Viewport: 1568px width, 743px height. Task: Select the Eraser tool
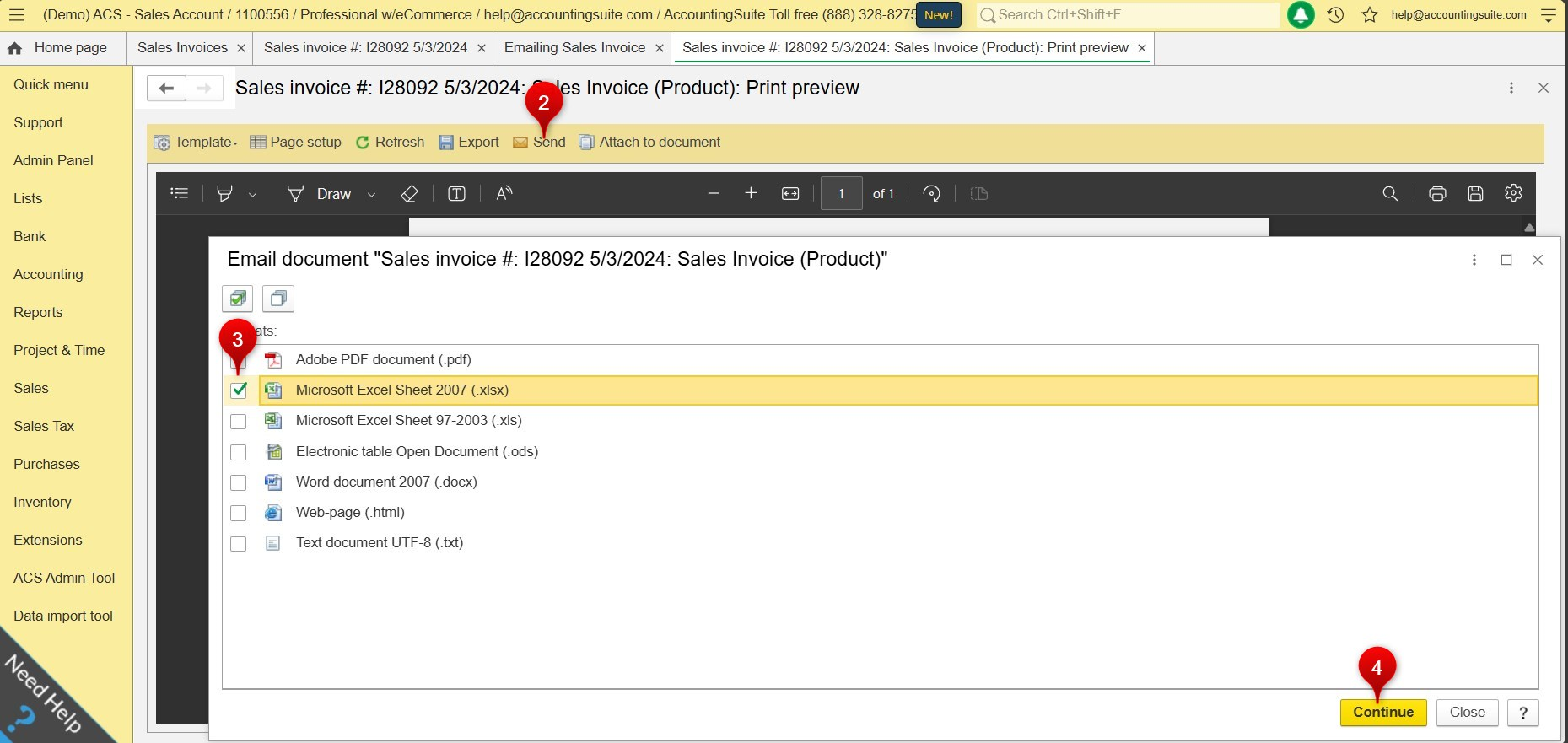coord(409,193)
